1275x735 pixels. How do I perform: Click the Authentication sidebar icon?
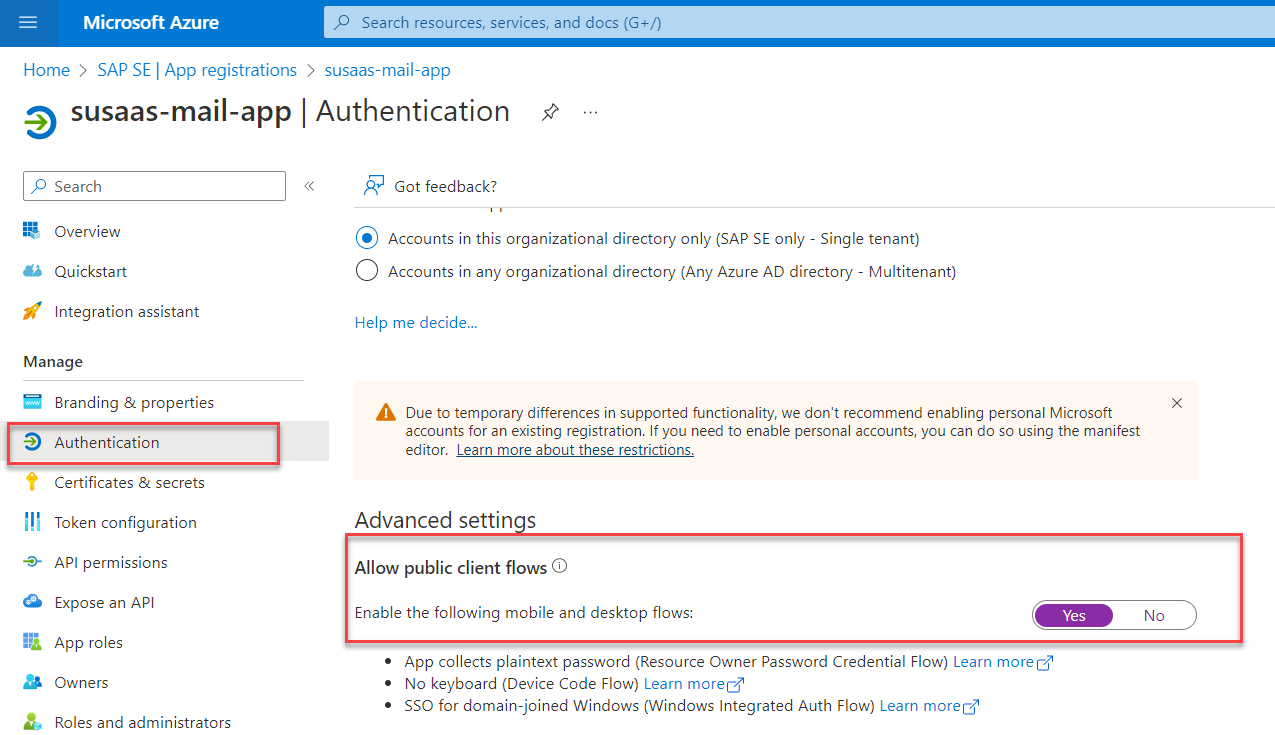click(x=33, y=442)
